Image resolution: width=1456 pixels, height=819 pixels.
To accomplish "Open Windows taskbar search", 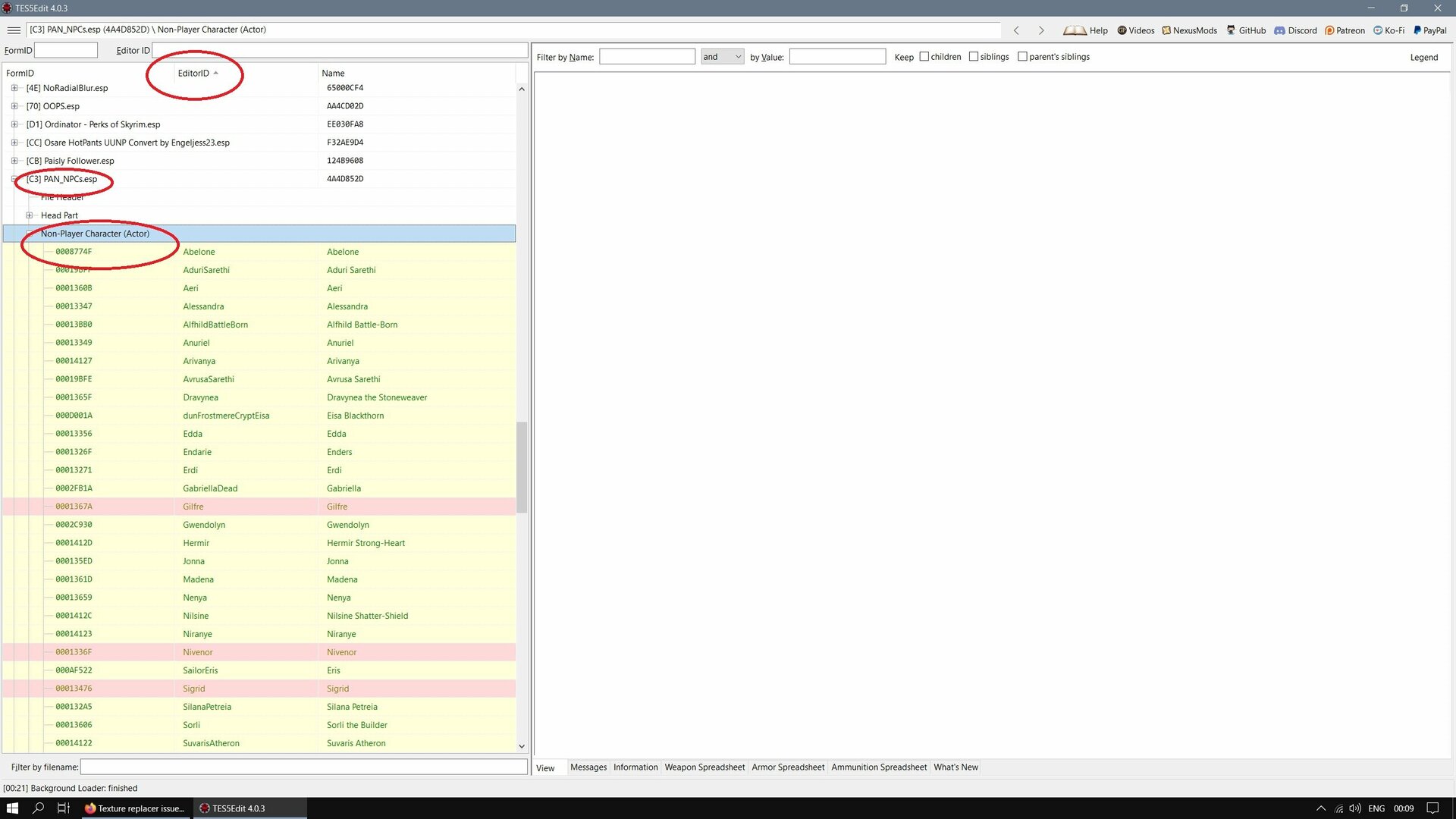I will point(38,808).
